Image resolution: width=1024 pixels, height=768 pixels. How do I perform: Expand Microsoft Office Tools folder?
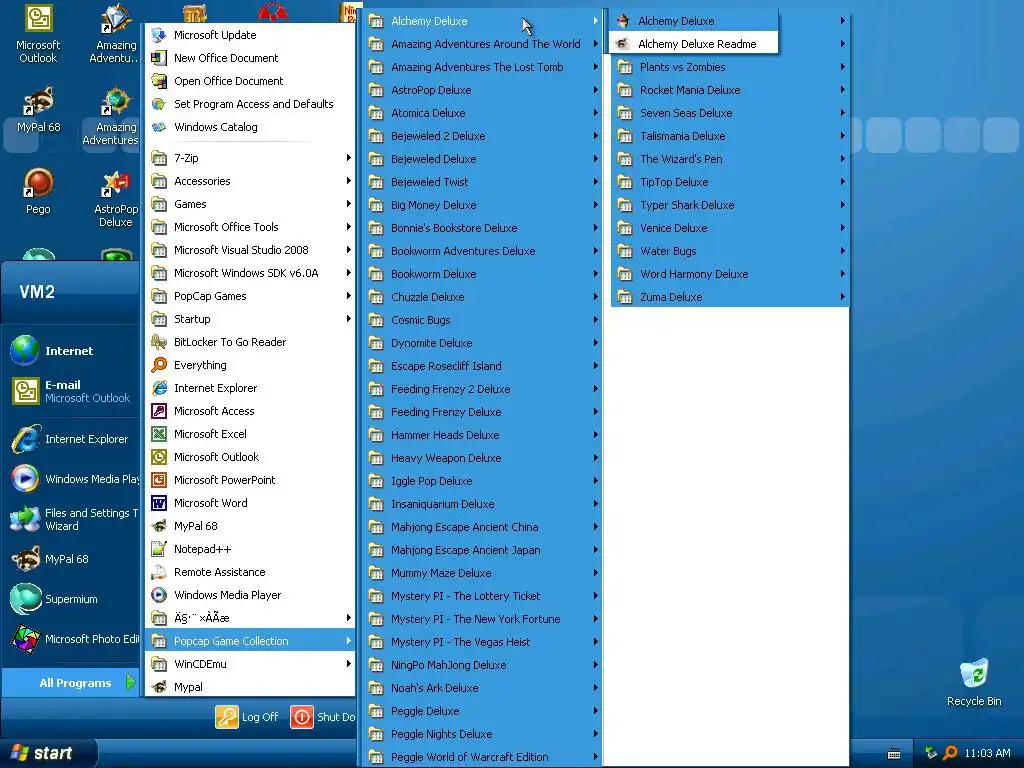[249, 227]
